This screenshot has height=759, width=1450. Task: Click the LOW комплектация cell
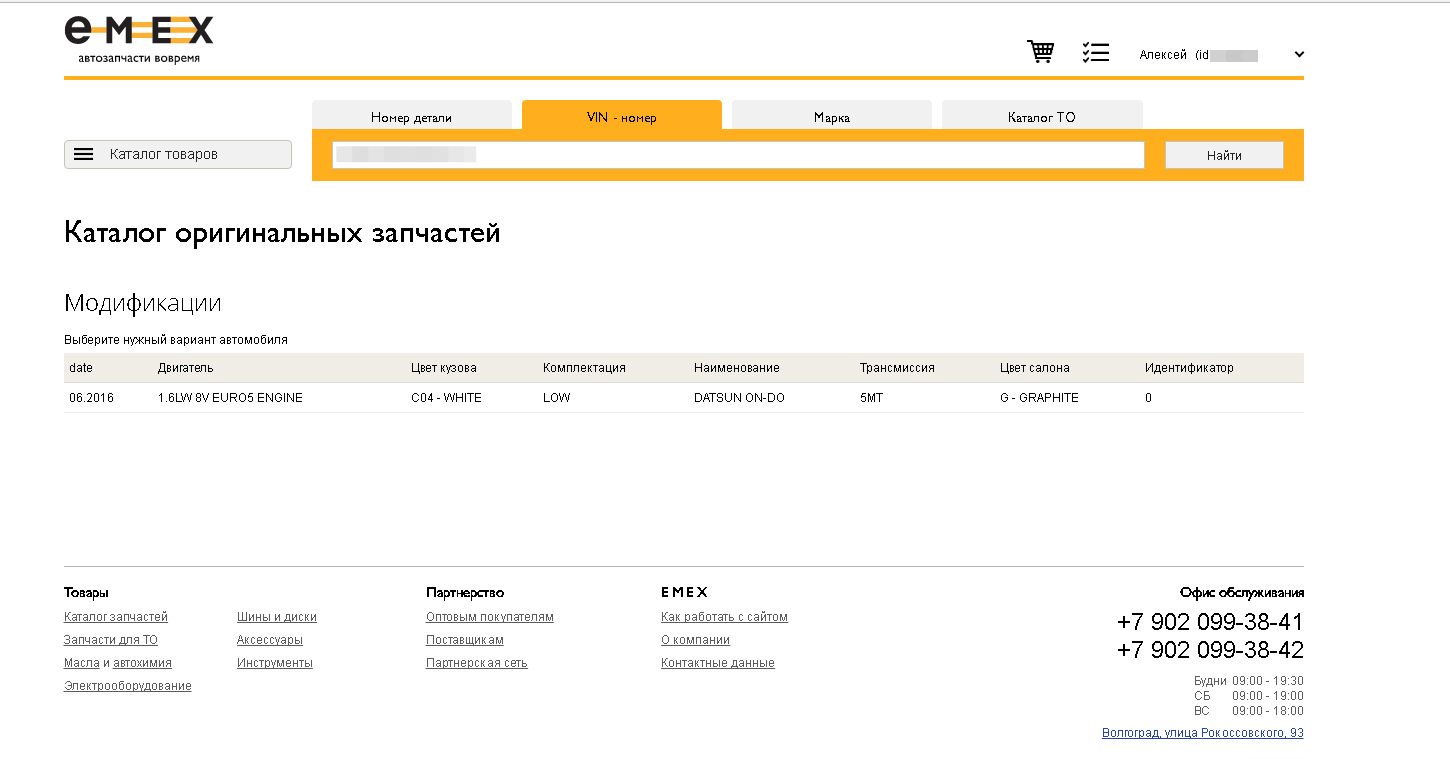(557, 398)
